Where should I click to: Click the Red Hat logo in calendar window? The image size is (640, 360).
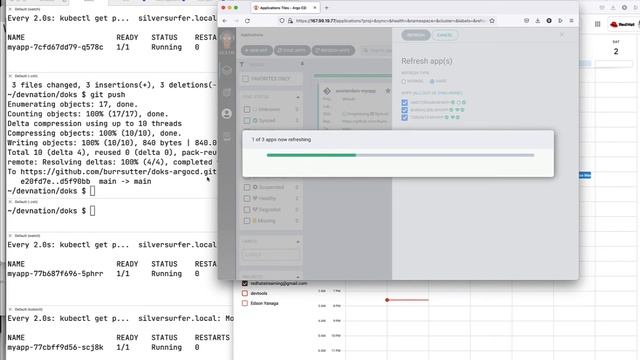622,24
